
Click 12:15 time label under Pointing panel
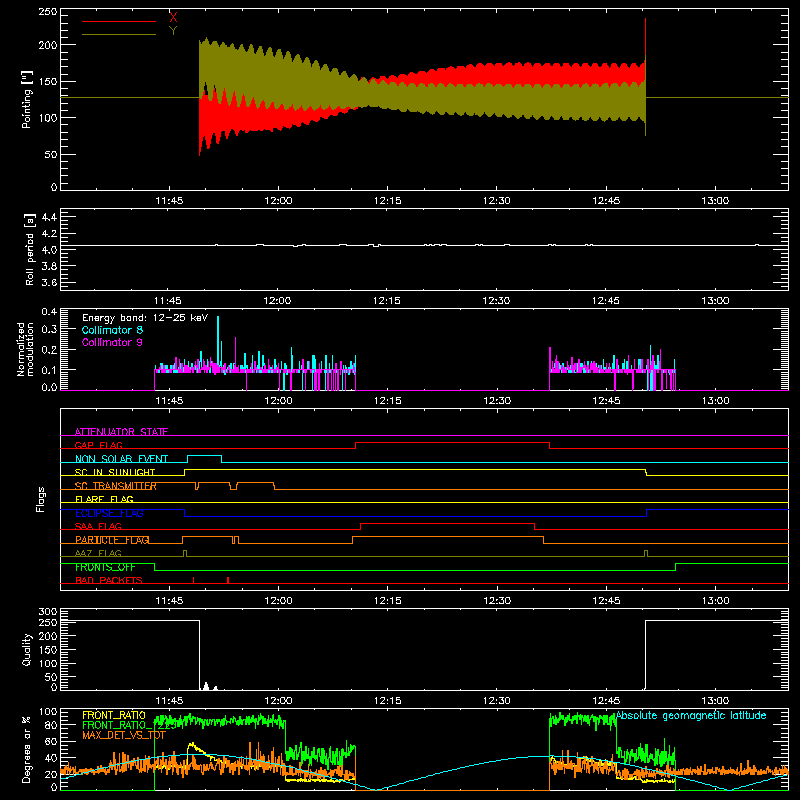point(387,201)
